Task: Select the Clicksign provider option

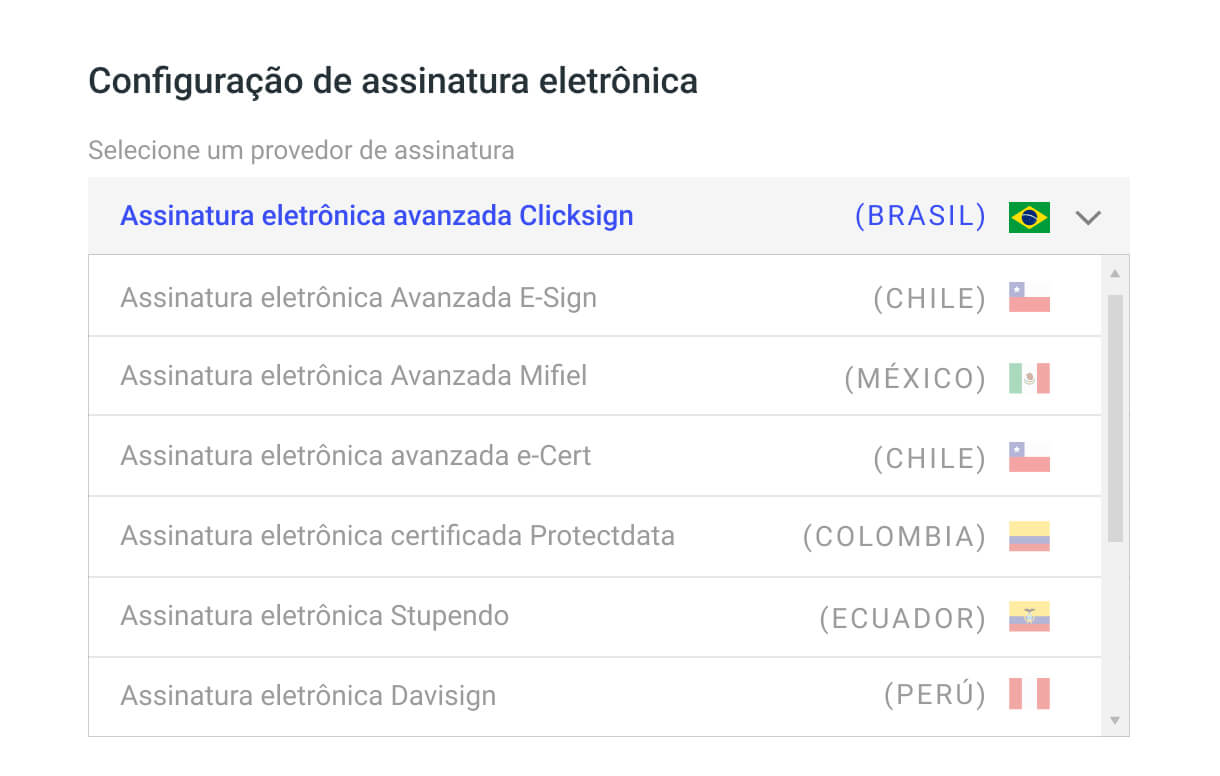Action: click(x=376, y=216)
